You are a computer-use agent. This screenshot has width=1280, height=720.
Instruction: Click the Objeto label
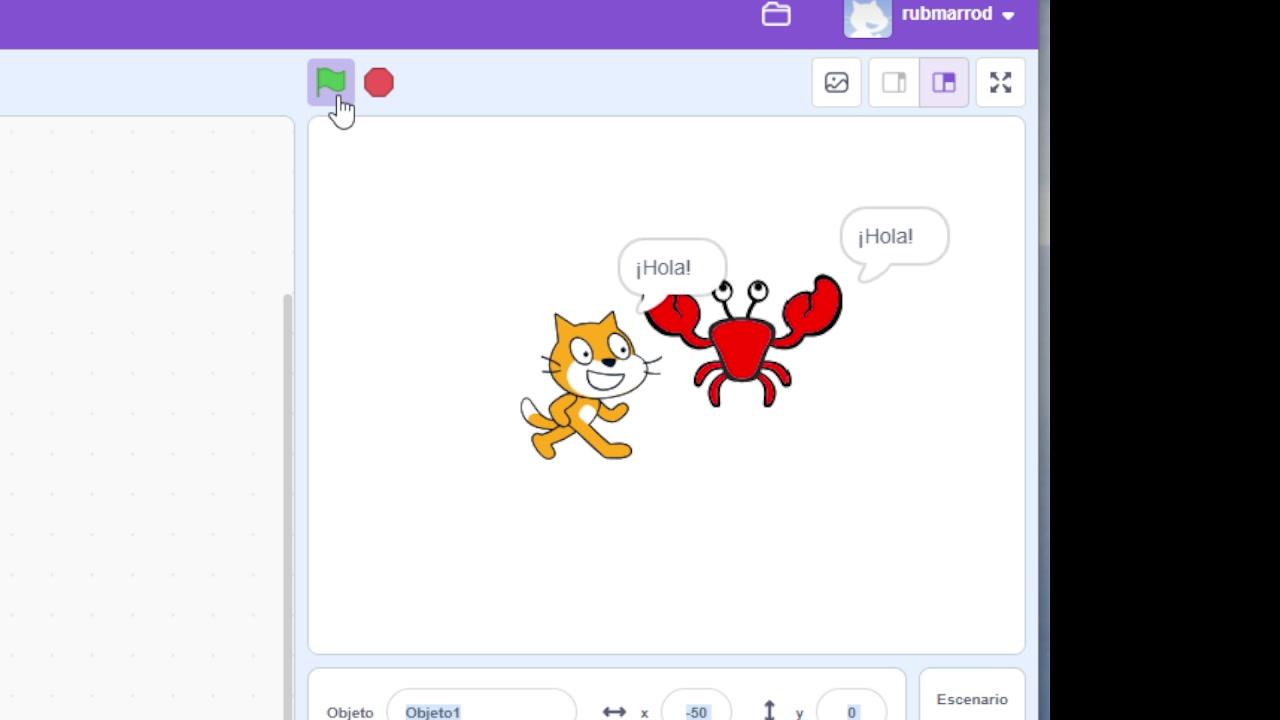click(350, 712)
